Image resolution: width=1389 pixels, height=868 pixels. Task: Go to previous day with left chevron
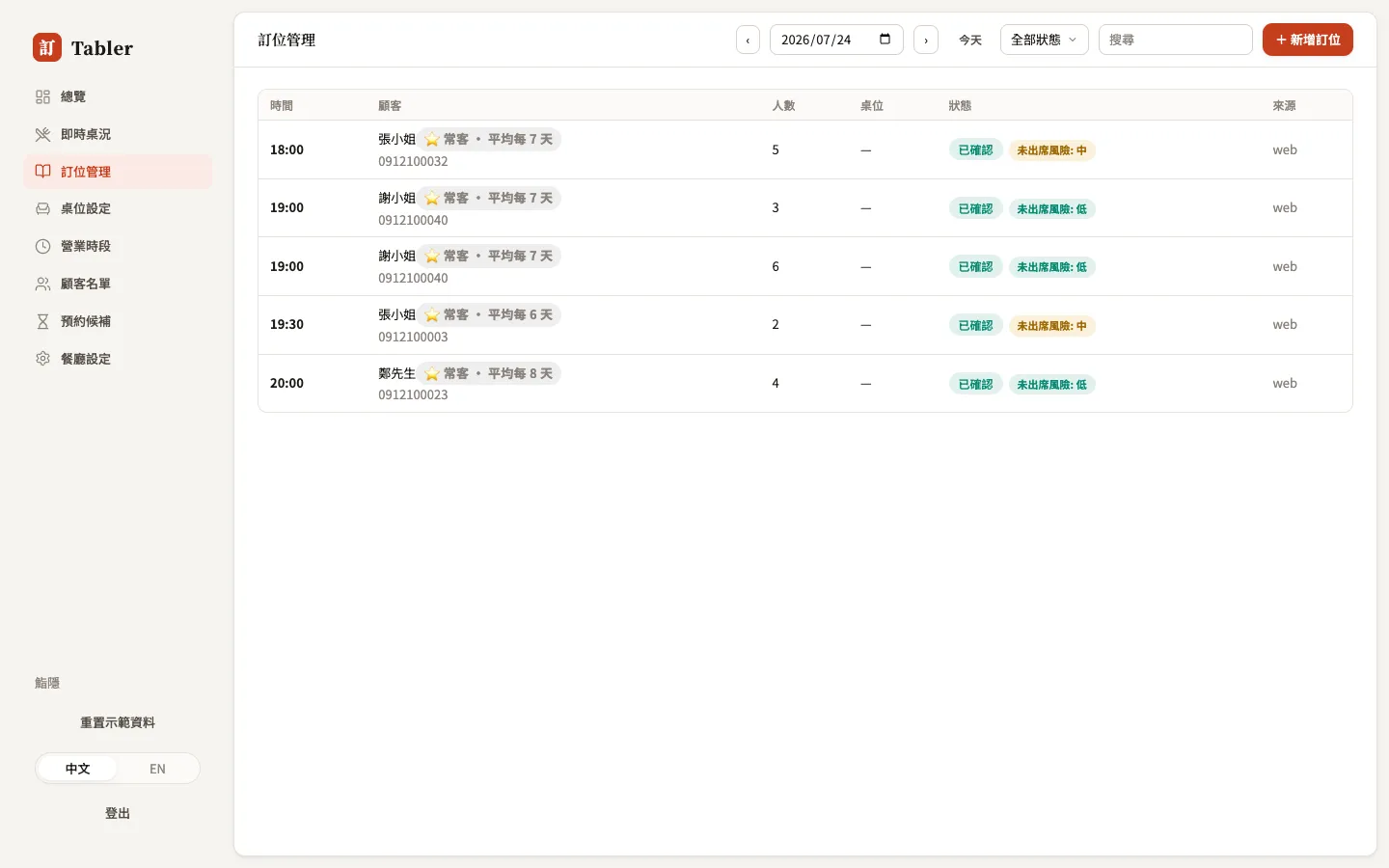coord(748,40)
